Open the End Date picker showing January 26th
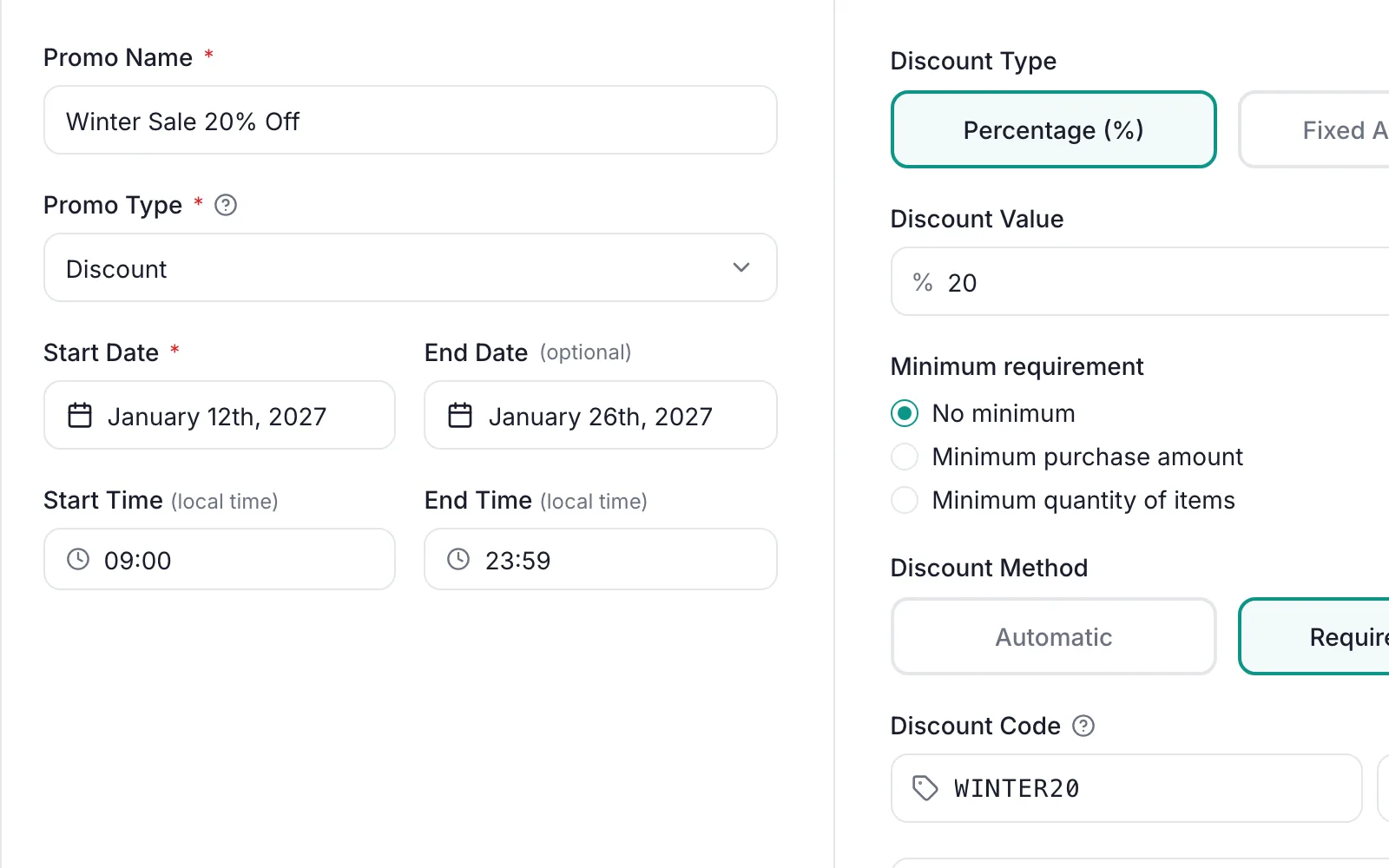 [601, 415]
